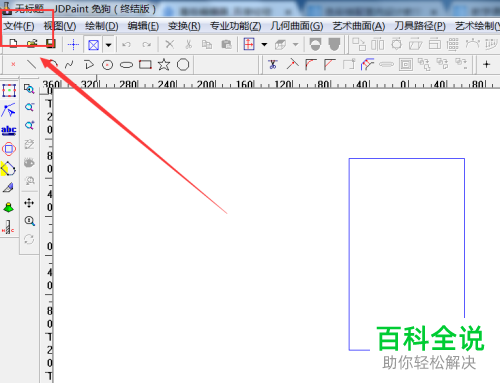Expand dropdown arrow beside crossed-box icon

click(108, 45)
